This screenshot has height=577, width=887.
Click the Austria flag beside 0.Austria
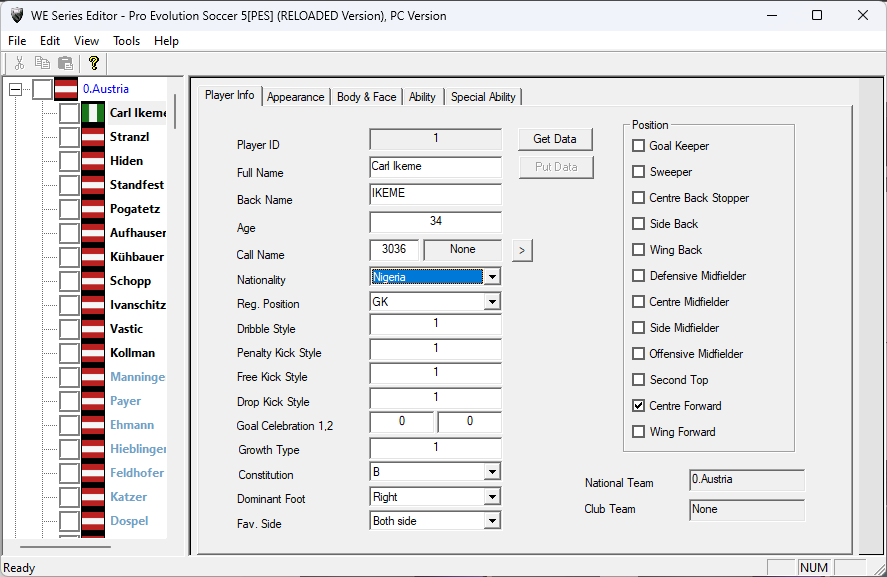click(x=66, y=89)
